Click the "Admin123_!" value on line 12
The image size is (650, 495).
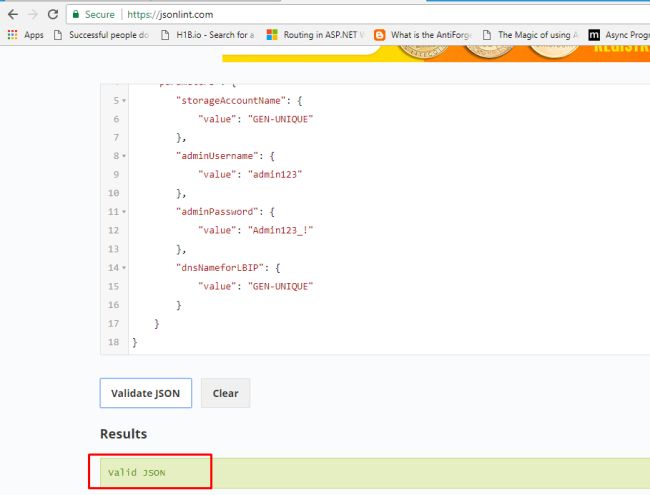pos(280,231)
